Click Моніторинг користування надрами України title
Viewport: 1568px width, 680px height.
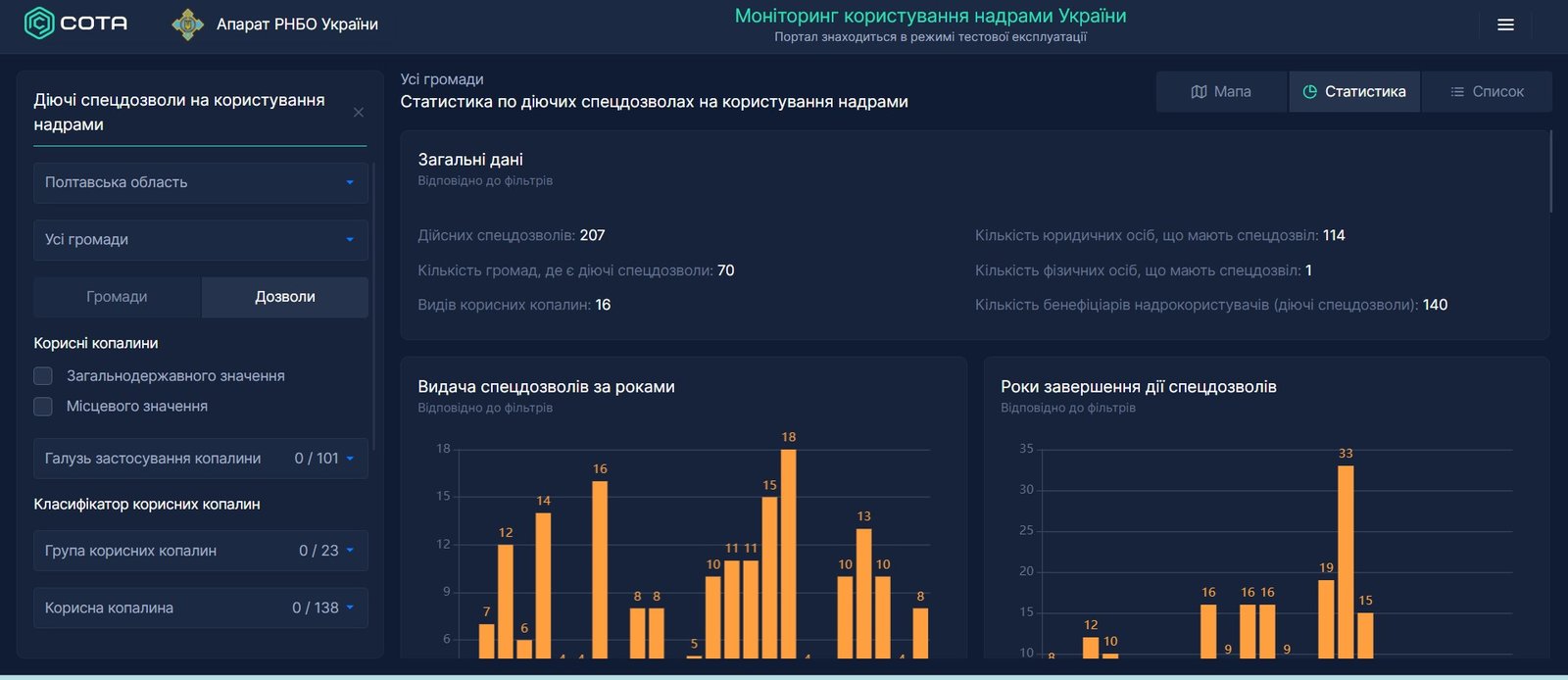[930, 16]
